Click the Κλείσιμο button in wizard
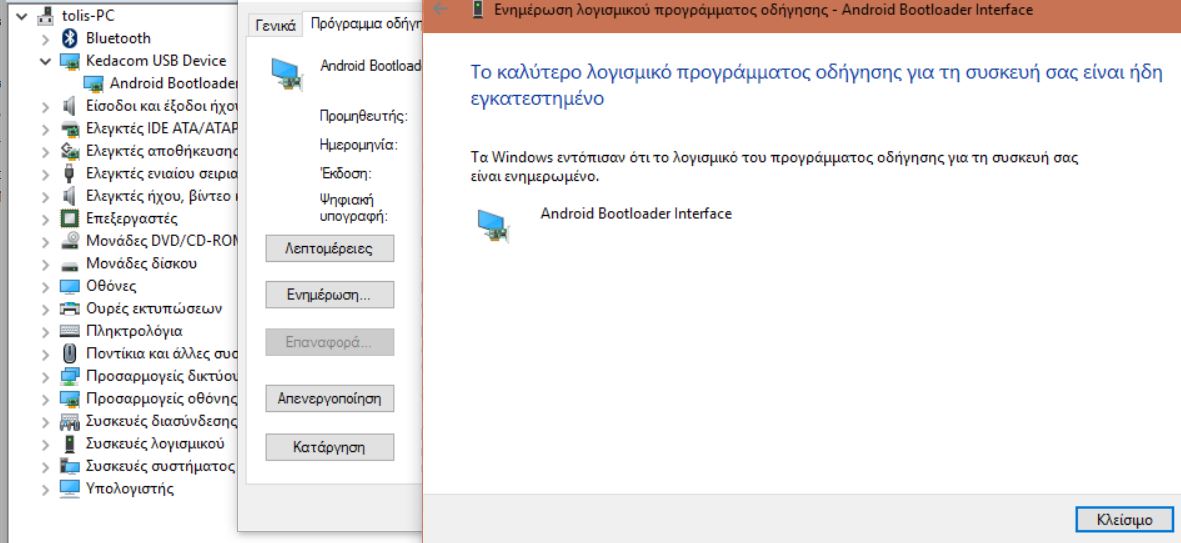The image size is (1181, 543). pyautogui.click(x=1124, y=520)
